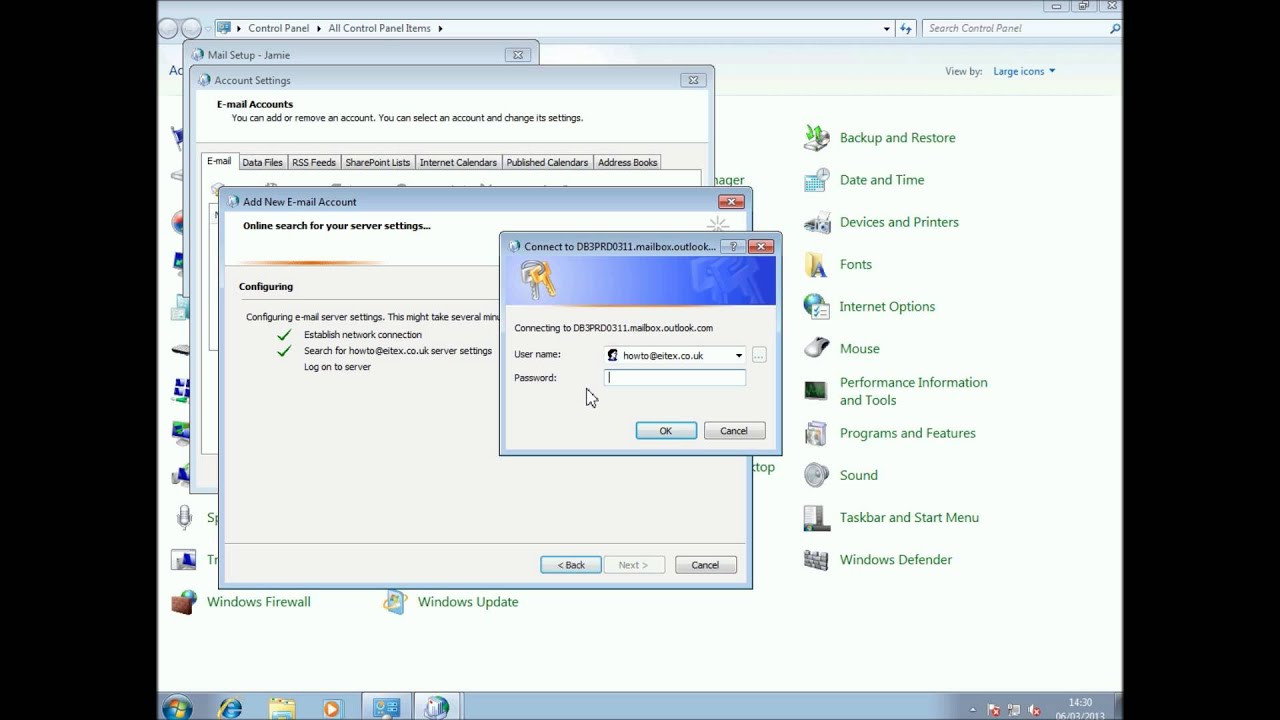Click the keys icon in credentials dialog
Image resolution: width=1280 pixels, height=720 pixels.
[x=537, y=281]
